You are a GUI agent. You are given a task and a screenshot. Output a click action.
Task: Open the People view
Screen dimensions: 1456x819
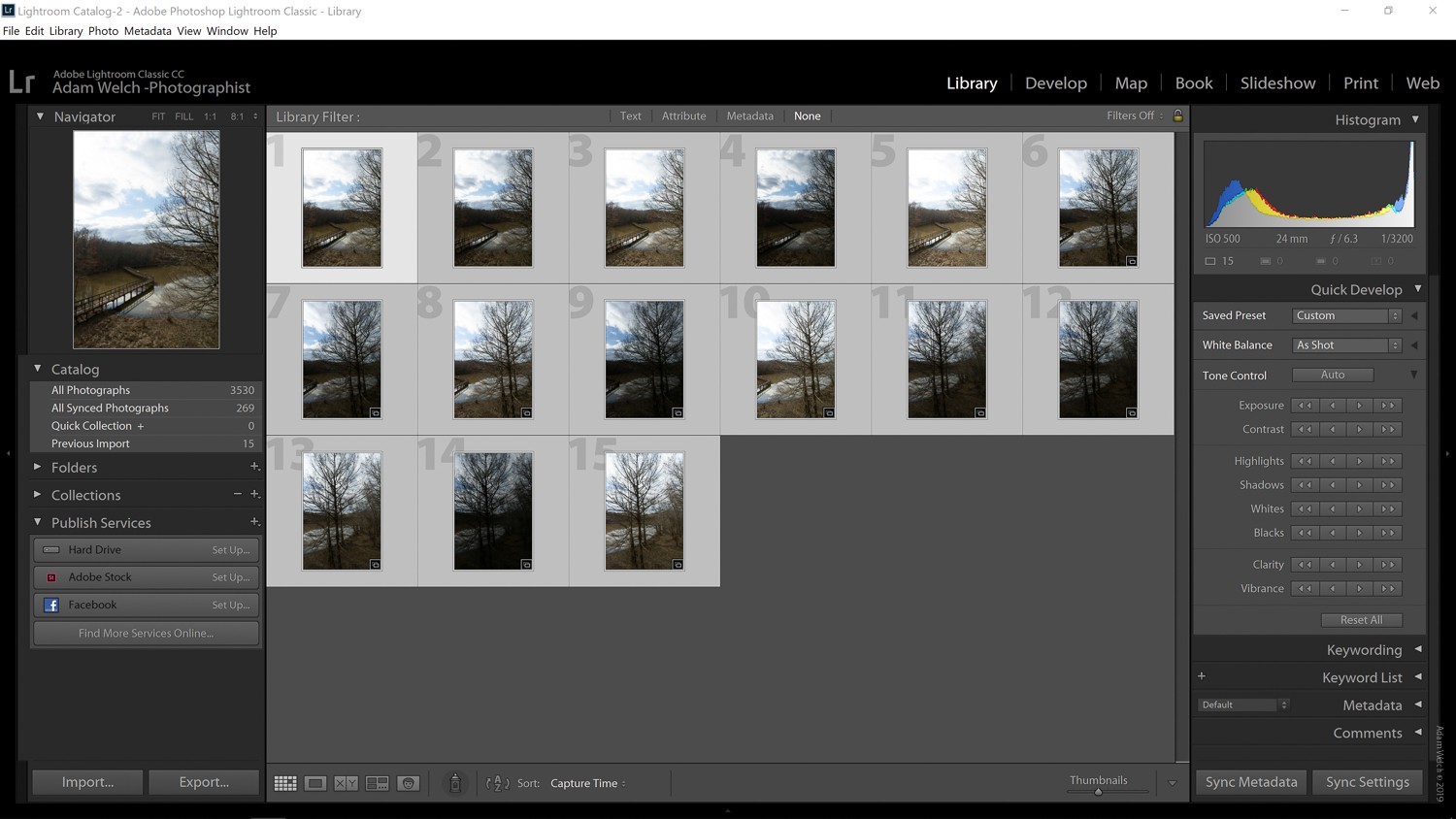tap(408, 783)
